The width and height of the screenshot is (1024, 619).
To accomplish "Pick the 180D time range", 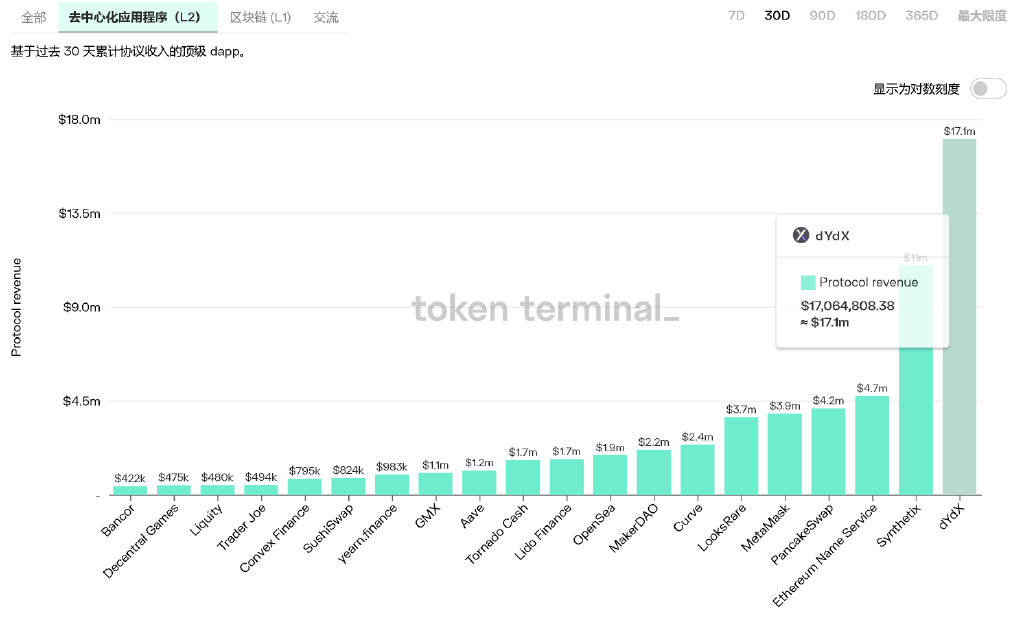I will coord(870,16).
